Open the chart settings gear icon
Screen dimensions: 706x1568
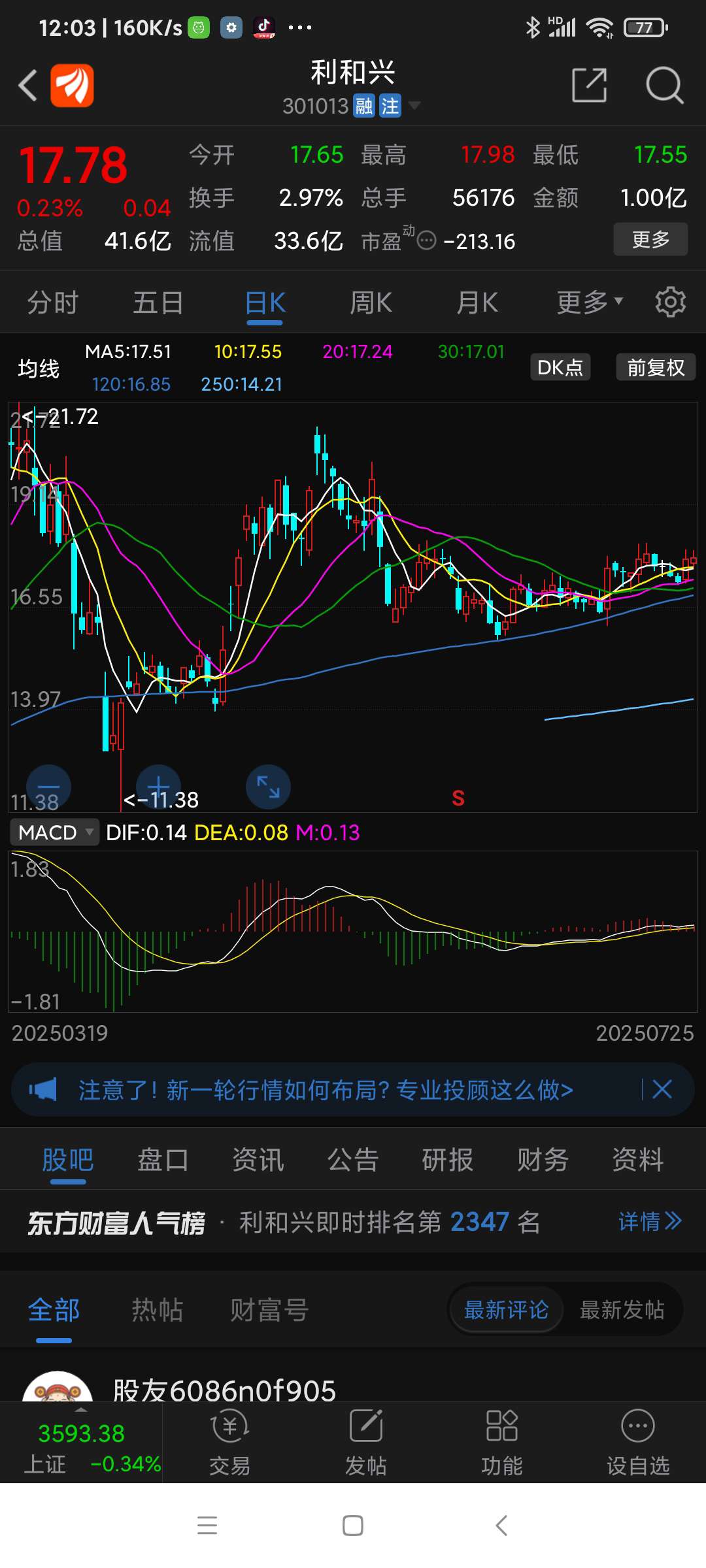click(x=671, y=302)
